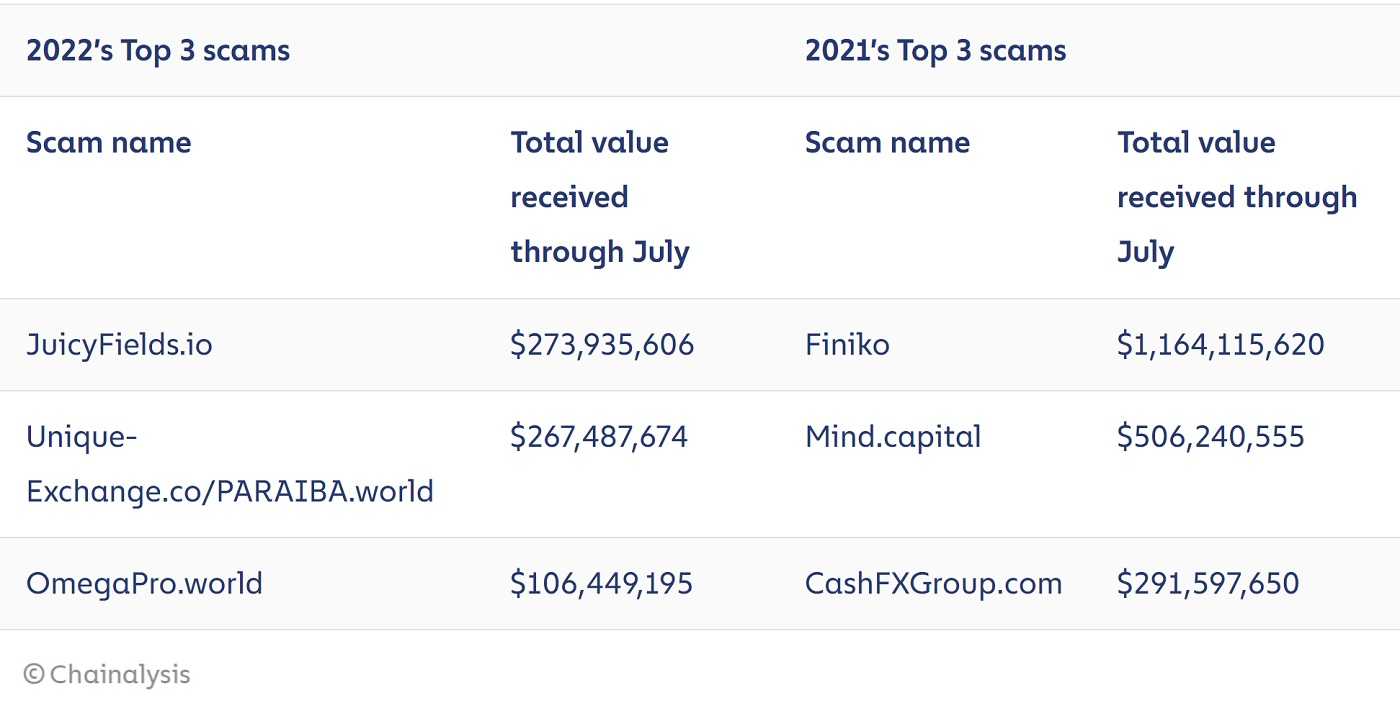Click the 2022 "Scam name" column header
The image size is (1400, 707).
(108, 142)
